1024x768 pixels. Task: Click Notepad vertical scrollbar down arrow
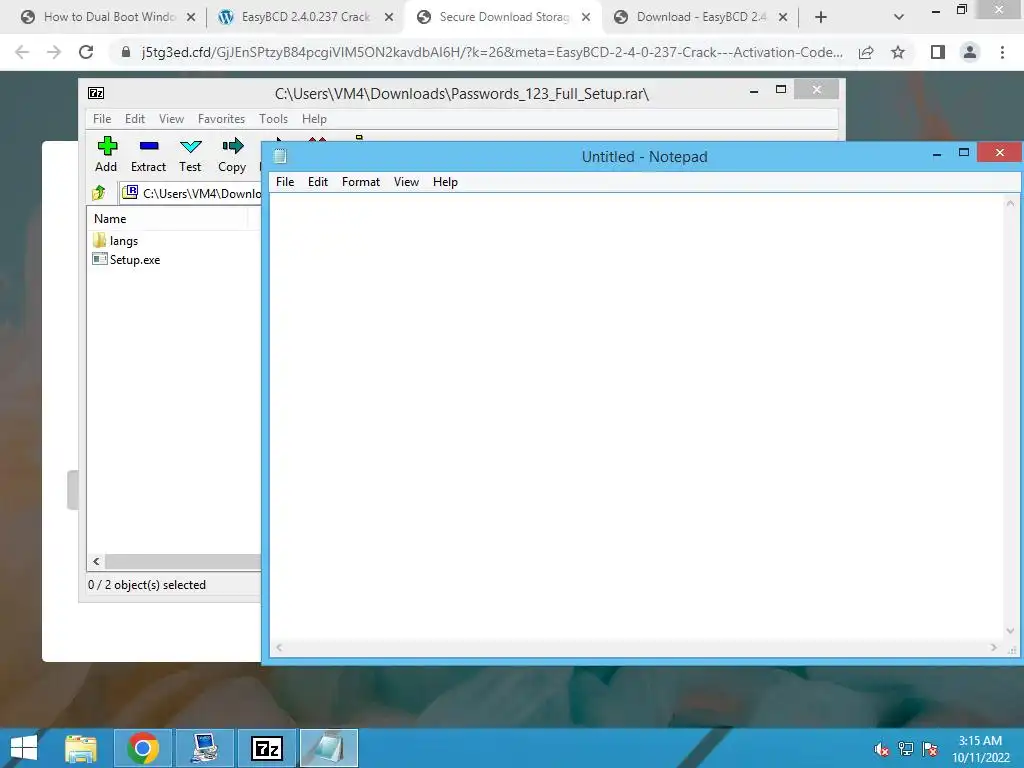1010,632
